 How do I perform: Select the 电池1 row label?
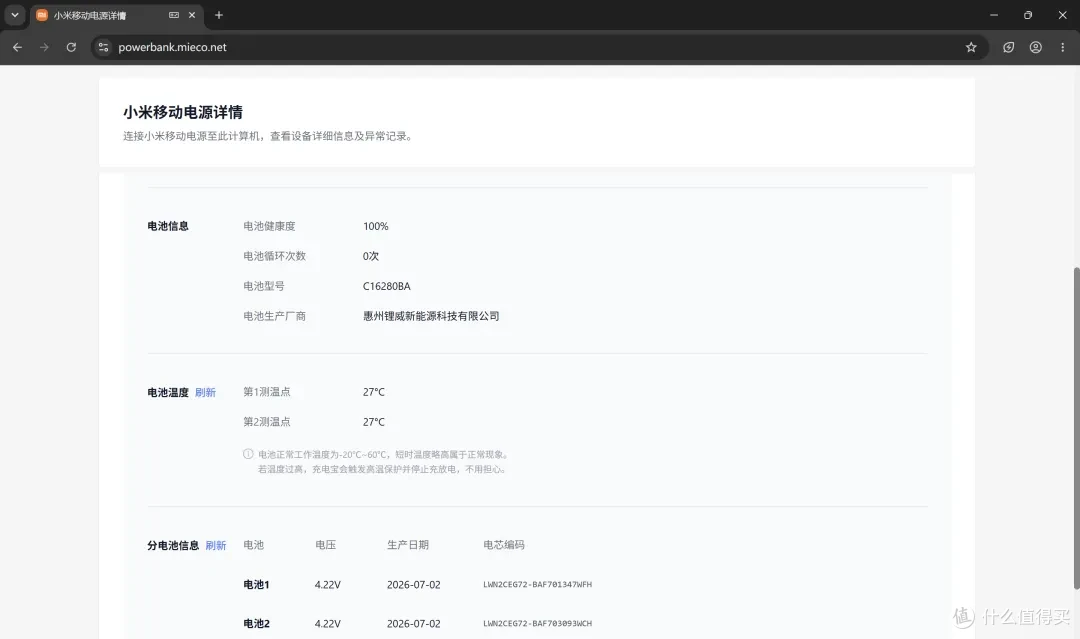(x=256, y=585)
